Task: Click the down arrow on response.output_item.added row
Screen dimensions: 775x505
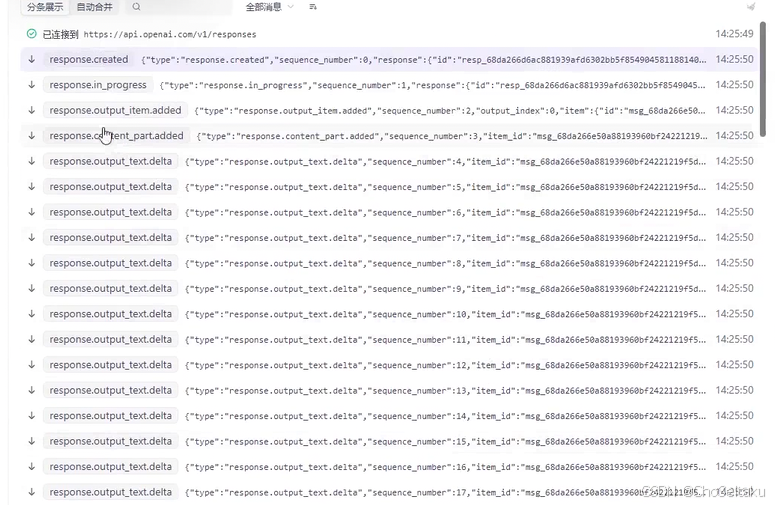Action: click(32, 110)
